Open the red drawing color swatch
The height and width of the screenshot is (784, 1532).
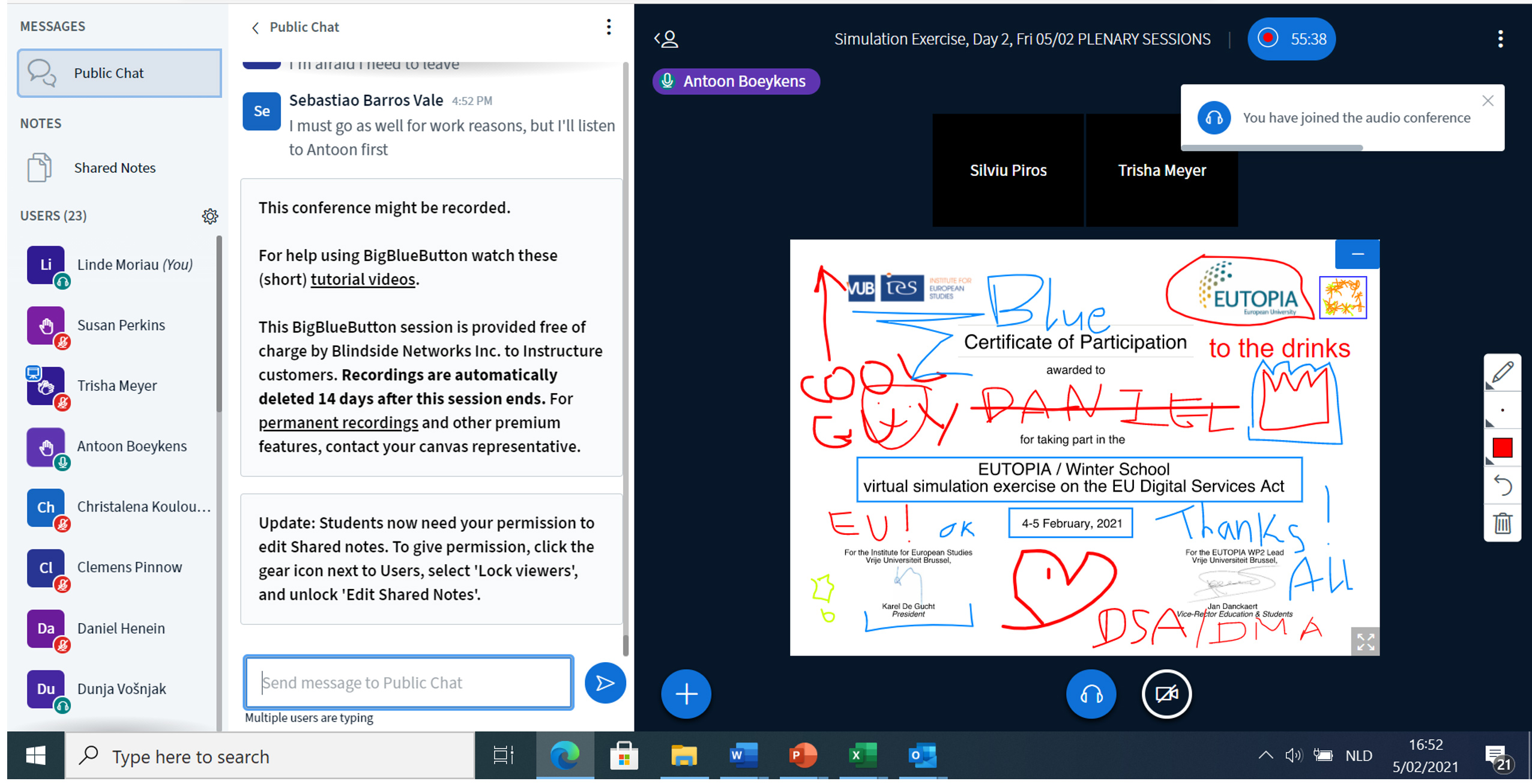1501,448
